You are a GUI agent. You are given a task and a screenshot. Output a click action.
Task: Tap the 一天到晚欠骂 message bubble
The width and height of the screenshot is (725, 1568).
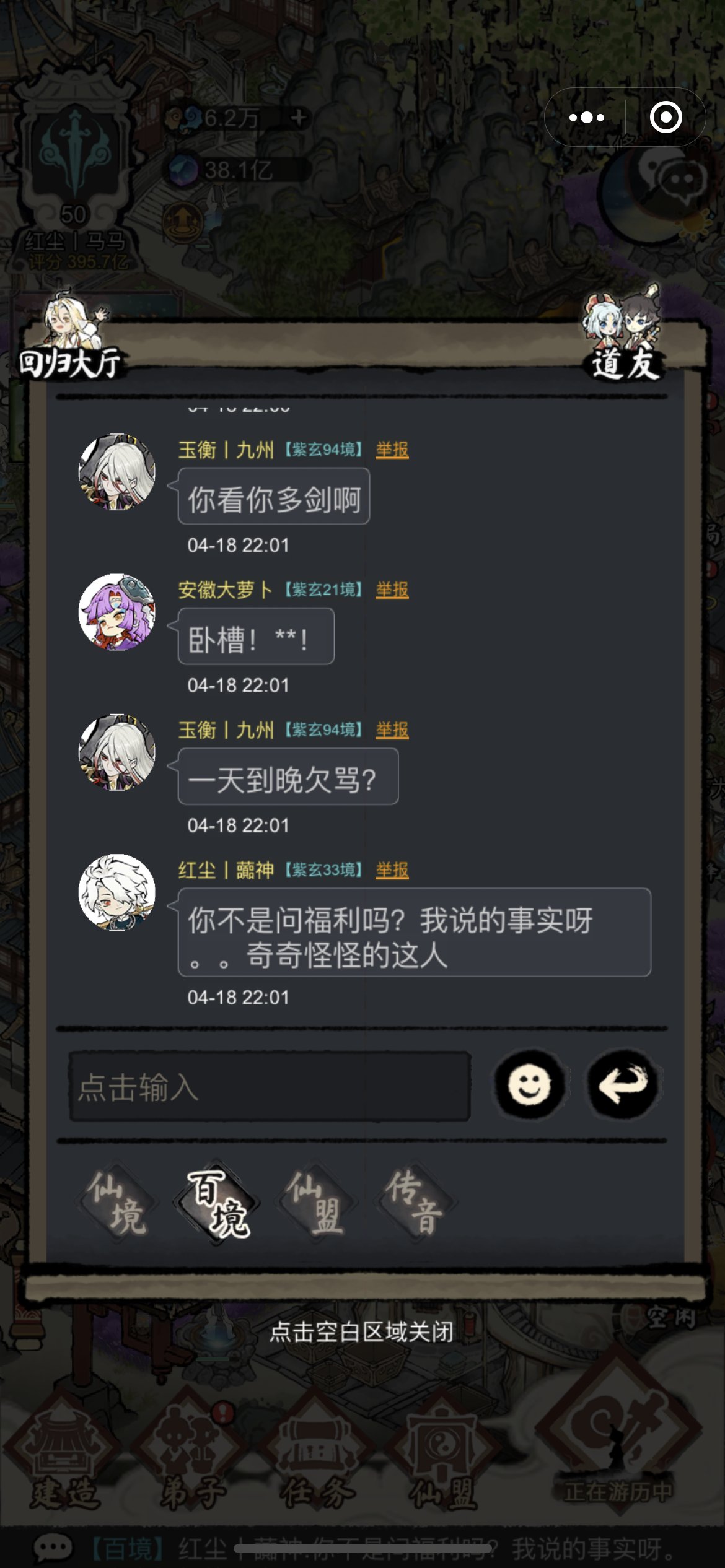coord(288,777)
